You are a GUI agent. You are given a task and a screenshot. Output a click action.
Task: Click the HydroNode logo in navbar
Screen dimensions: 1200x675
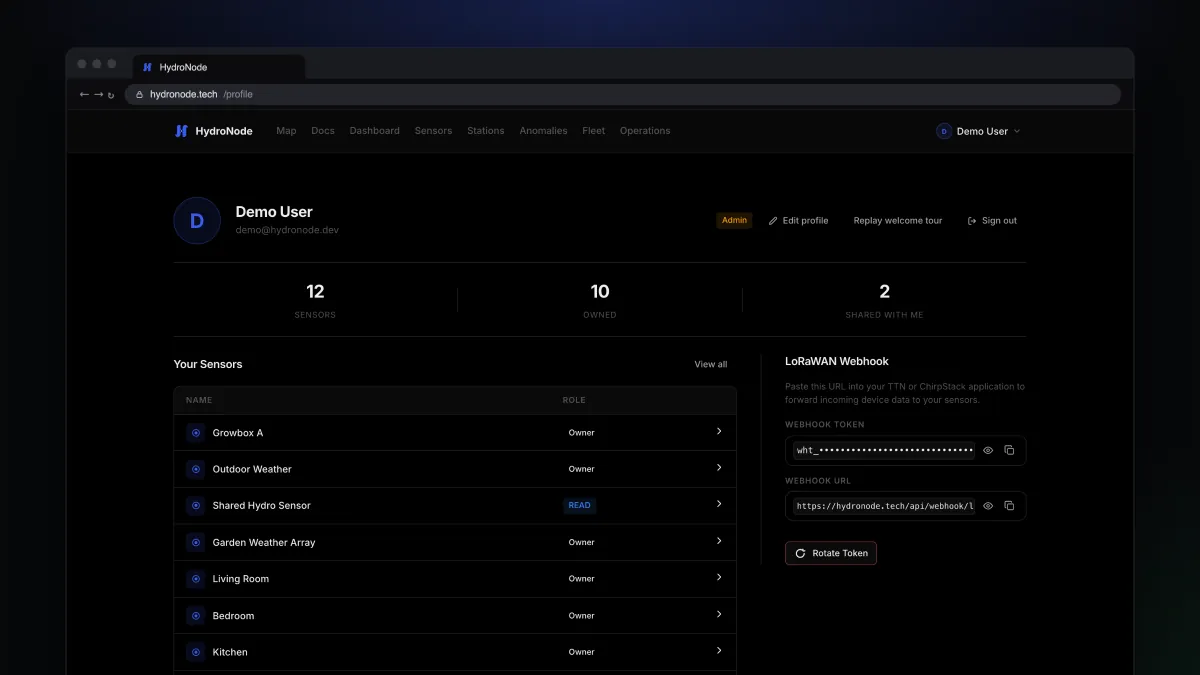coord(213,131)
